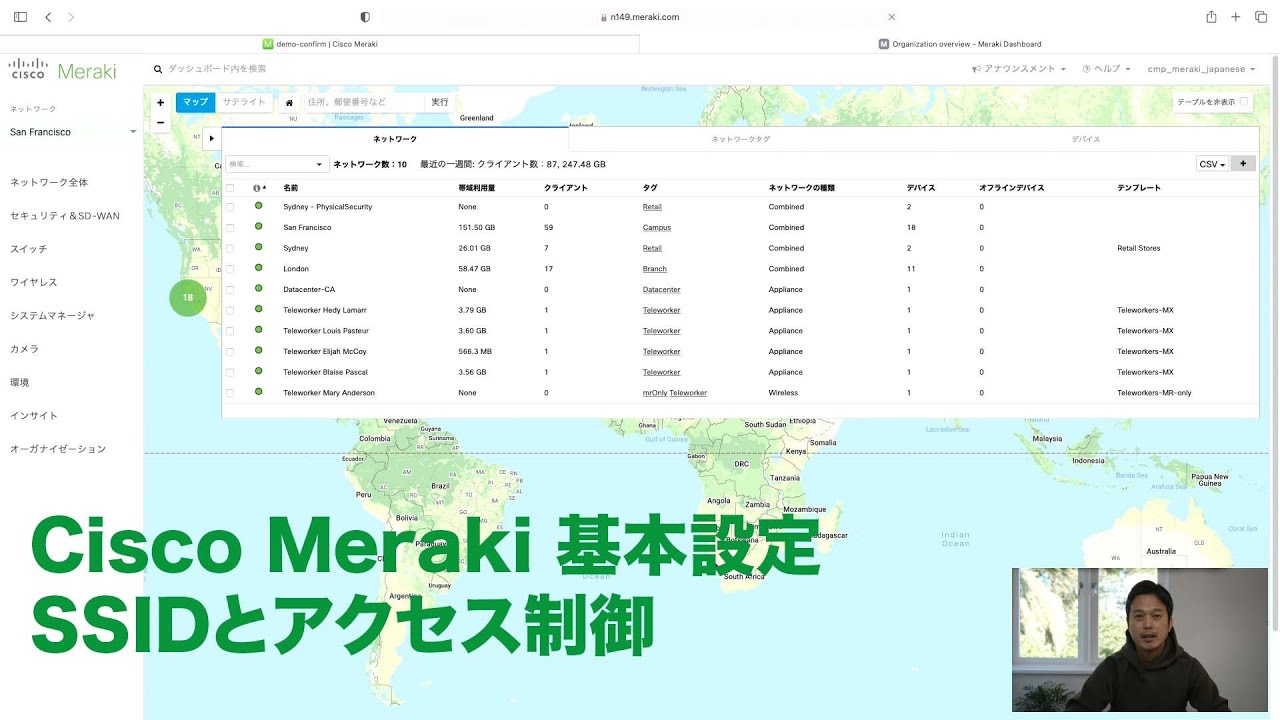Click the Teleworker Elijah McCoy network name
The height and width of the screenshot is (720, 1280).
325,352
